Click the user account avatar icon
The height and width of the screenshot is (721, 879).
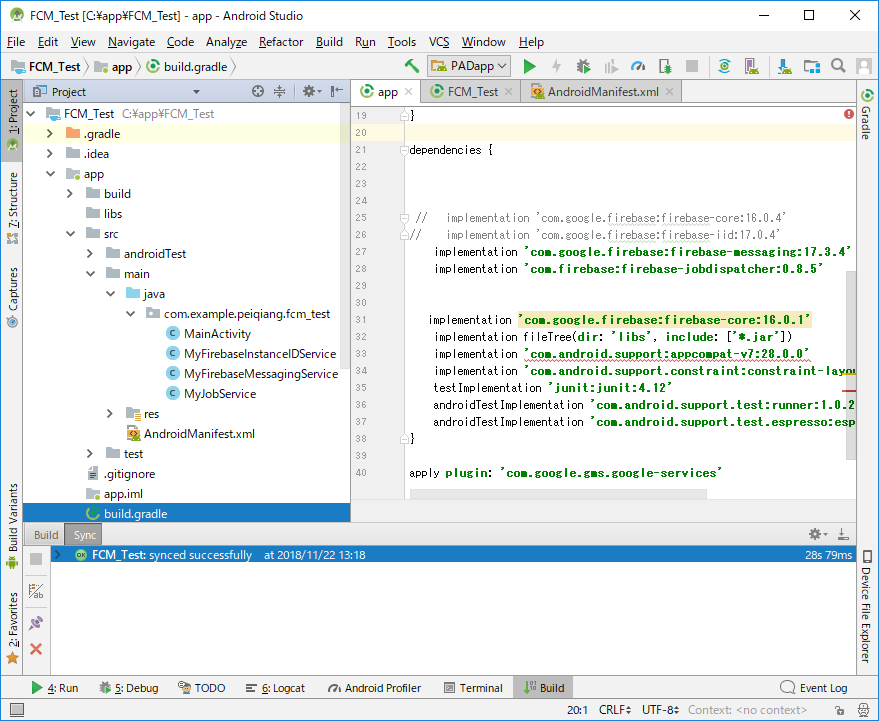coord(864,66)
